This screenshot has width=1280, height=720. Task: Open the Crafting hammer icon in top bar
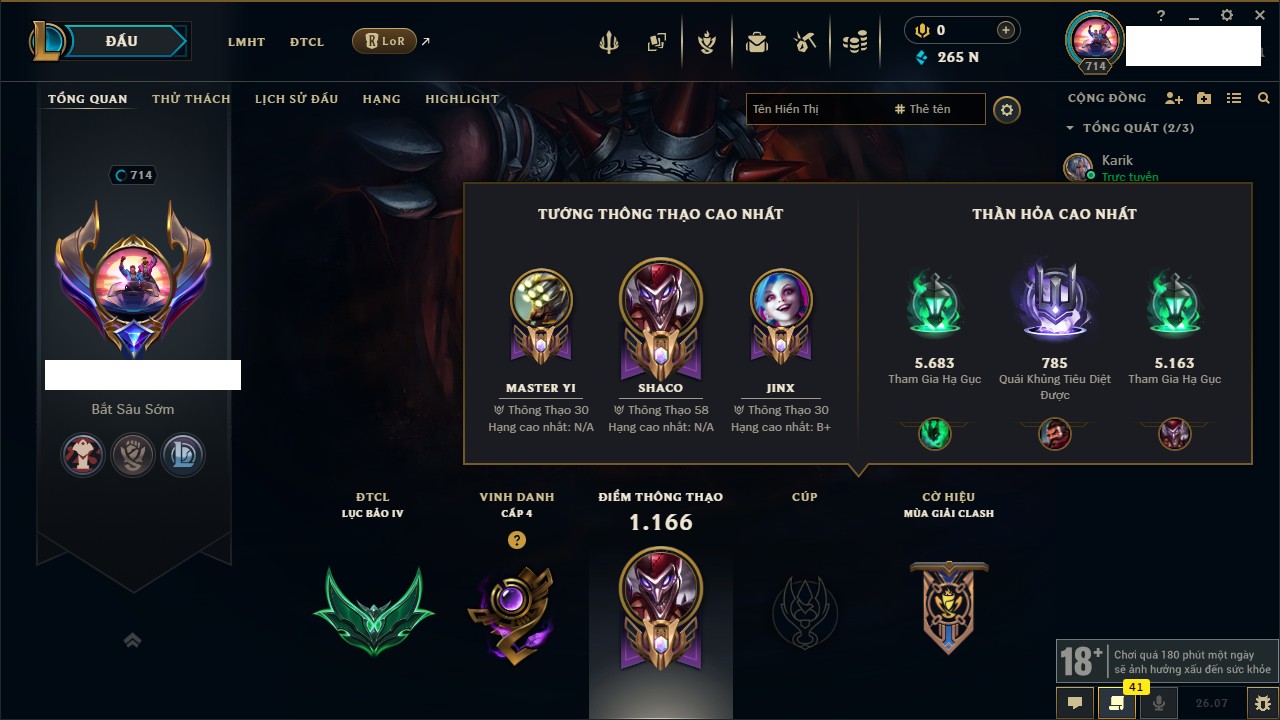[806, 42]
